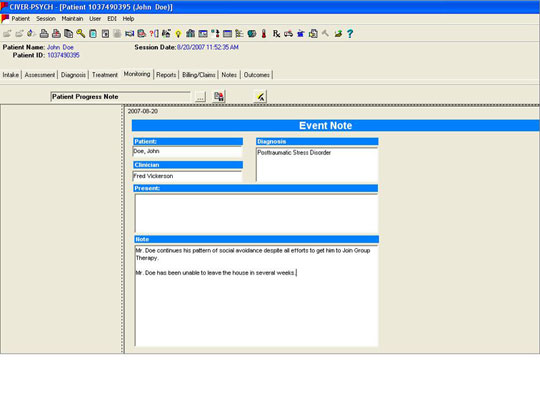Click inside the Note text area
The image size is (540, 396).
[x=256, y=295]
